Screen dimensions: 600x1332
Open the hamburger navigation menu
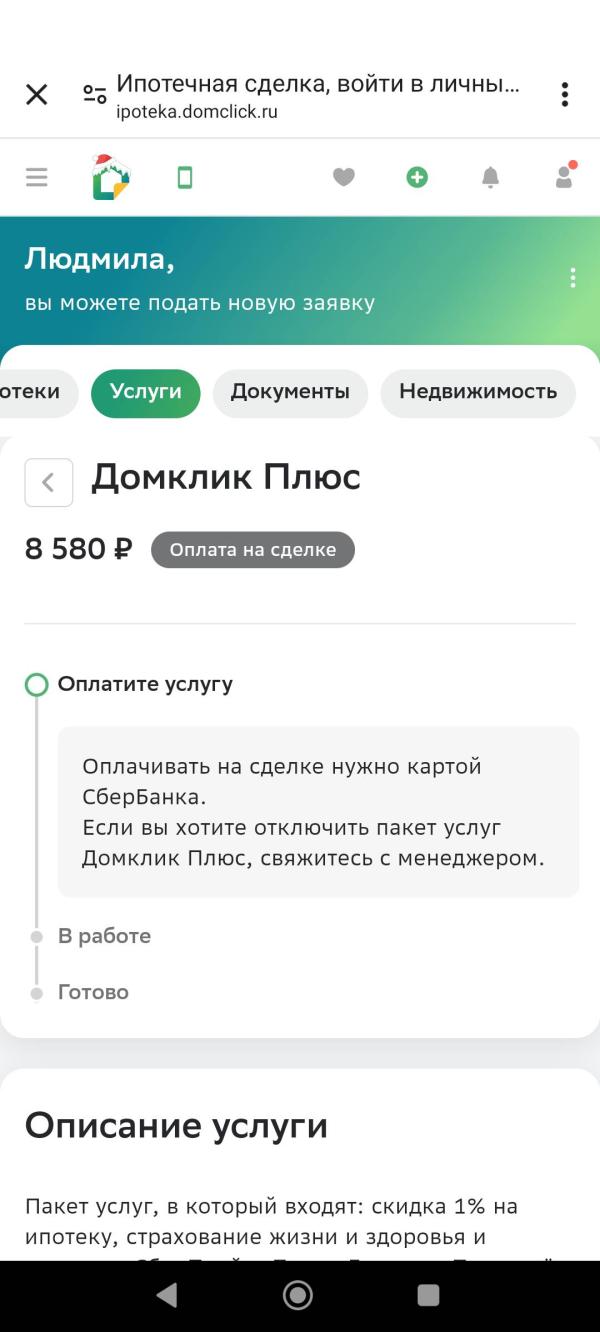pos(36,176)
